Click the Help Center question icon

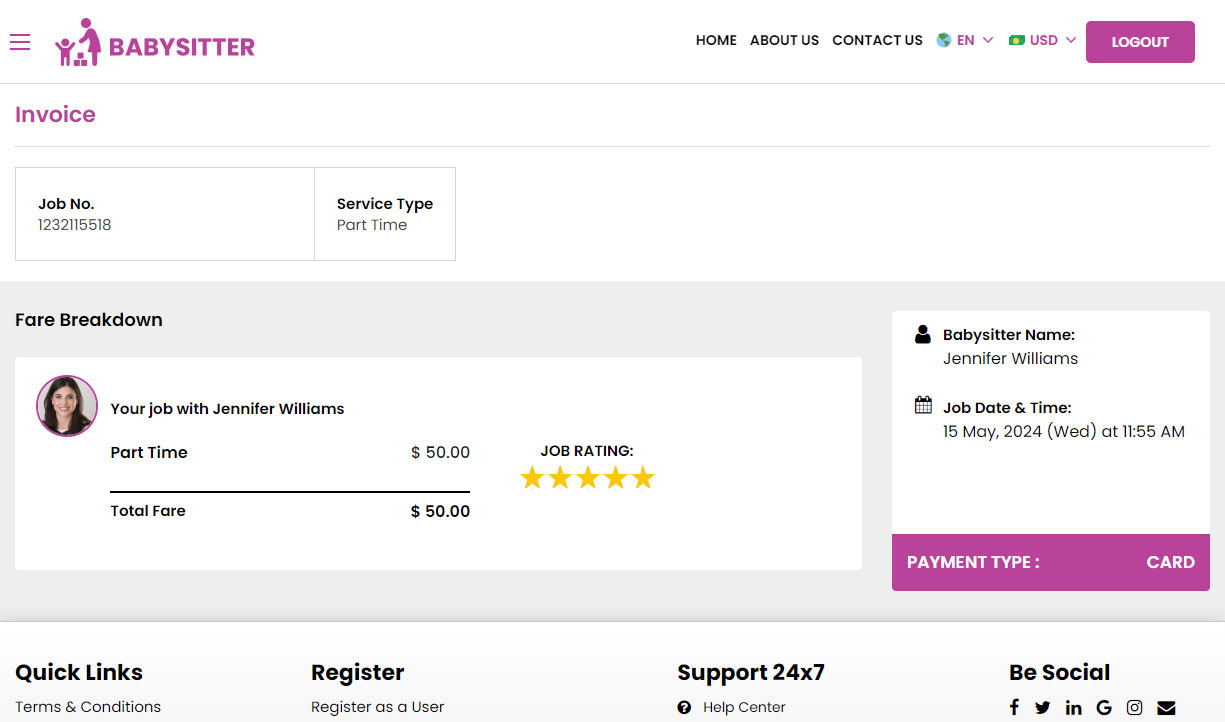tap(684, 707)
